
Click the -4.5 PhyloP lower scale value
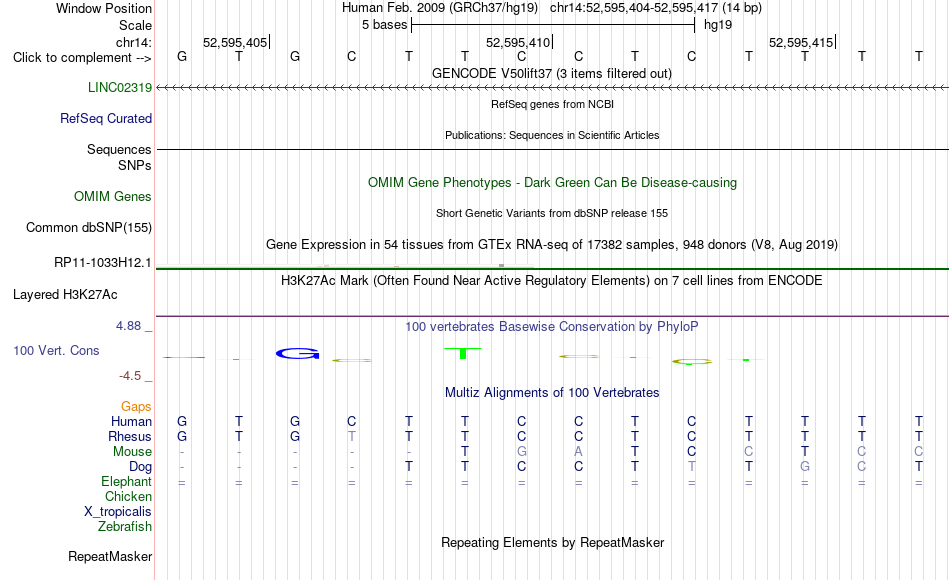pyautogui.click(x=130, y=376)
